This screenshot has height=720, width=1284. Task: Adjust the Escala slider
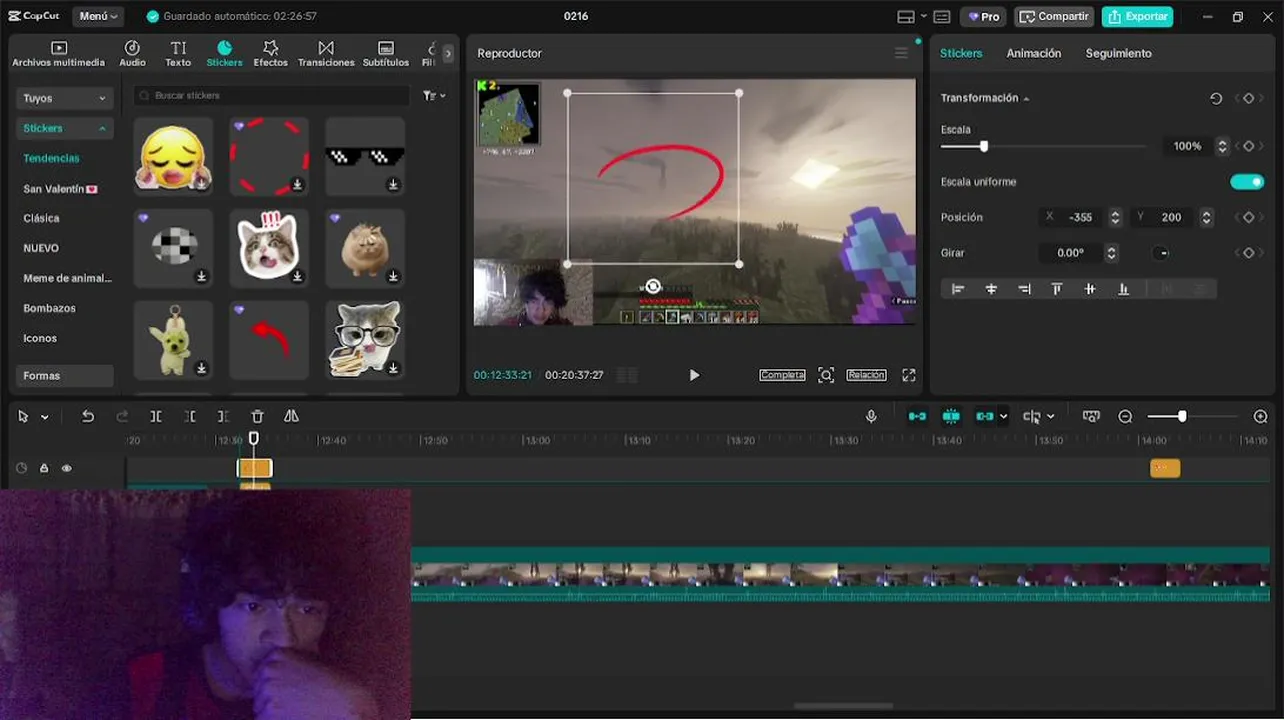[984, 146]
